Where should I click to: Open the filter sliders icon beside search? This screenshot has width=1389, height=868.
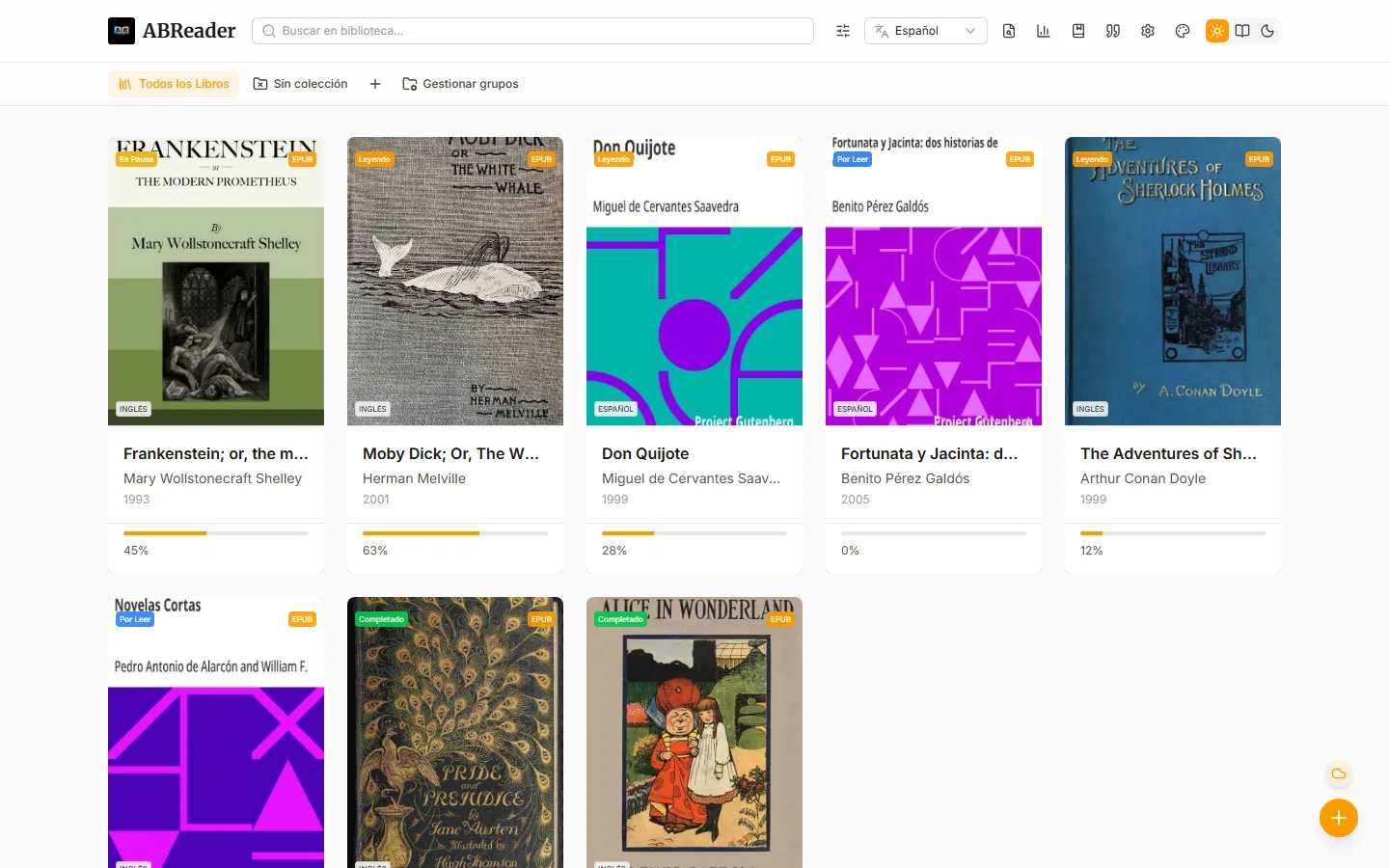(x=843, y=31)
